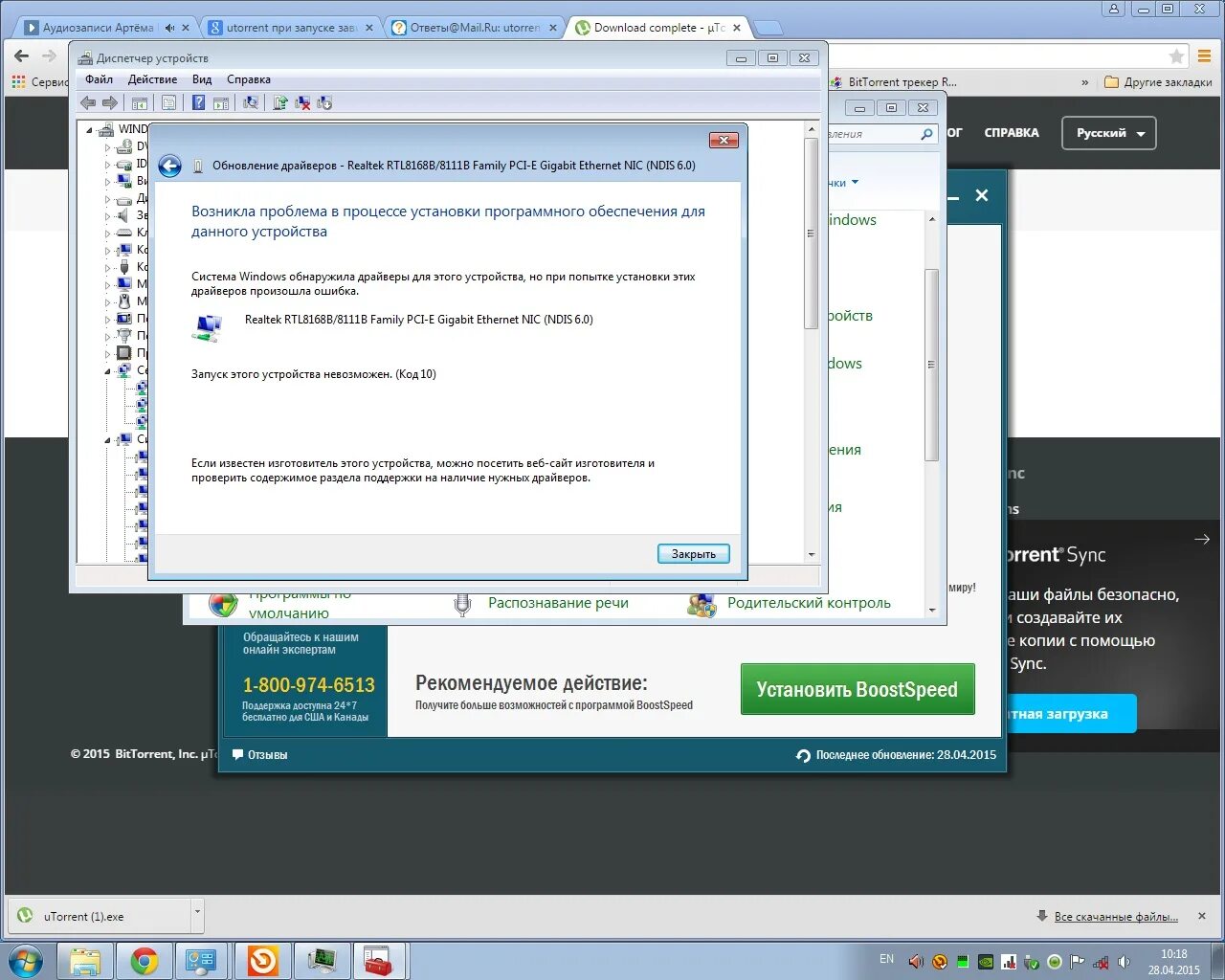Open Все скачанные файлы link
The width and height of the screenshot is (1225, 980).
coord(1116,917)
